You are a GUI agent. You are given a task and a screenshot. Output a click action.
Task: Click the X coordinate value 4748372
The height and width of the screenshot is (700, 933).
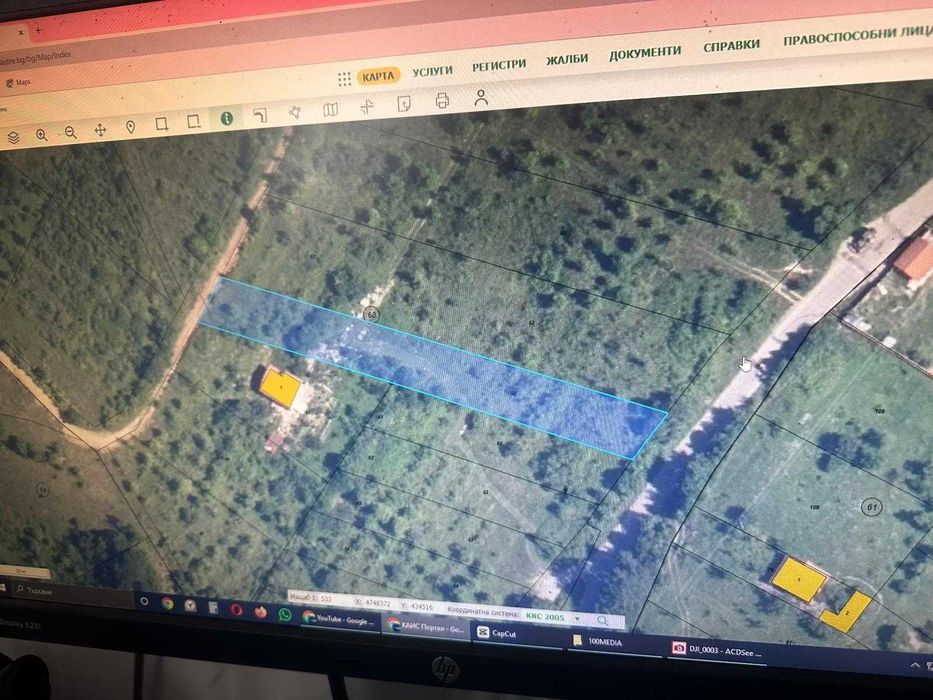tap(377, 603)
